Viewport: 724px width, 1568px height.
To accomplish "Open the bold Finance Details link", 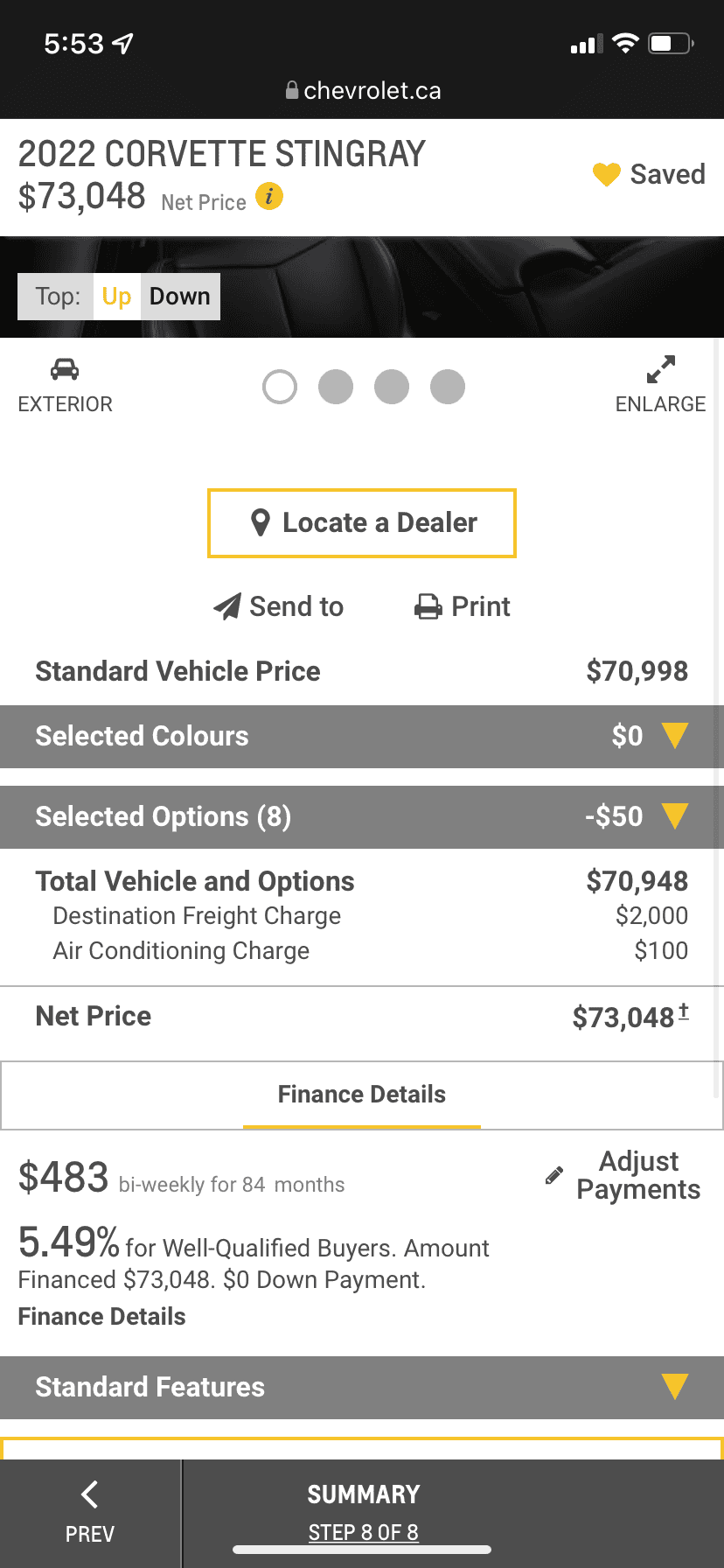I will 102,1317.
